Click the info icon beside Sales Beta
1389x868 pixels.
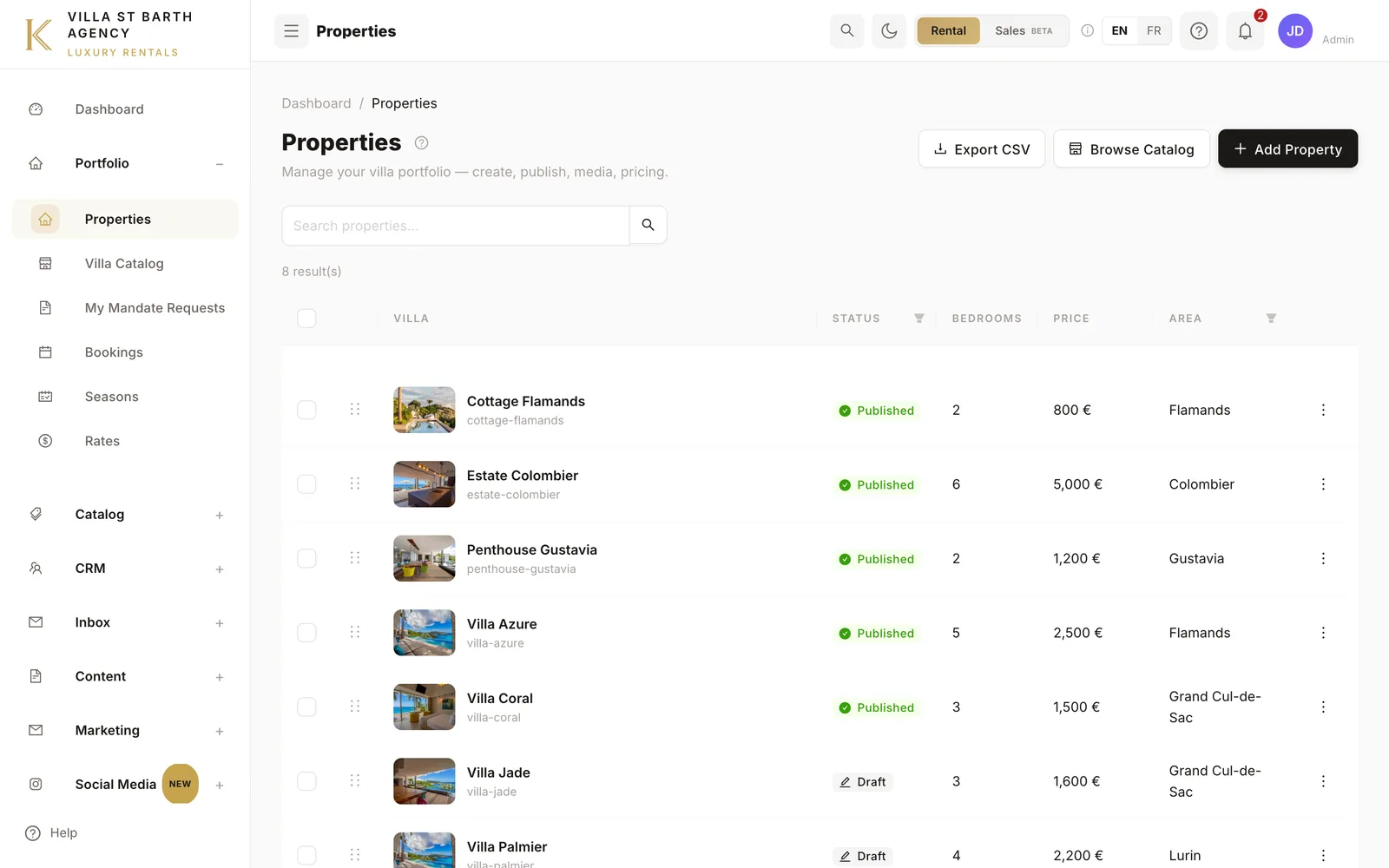point(1087,30)
